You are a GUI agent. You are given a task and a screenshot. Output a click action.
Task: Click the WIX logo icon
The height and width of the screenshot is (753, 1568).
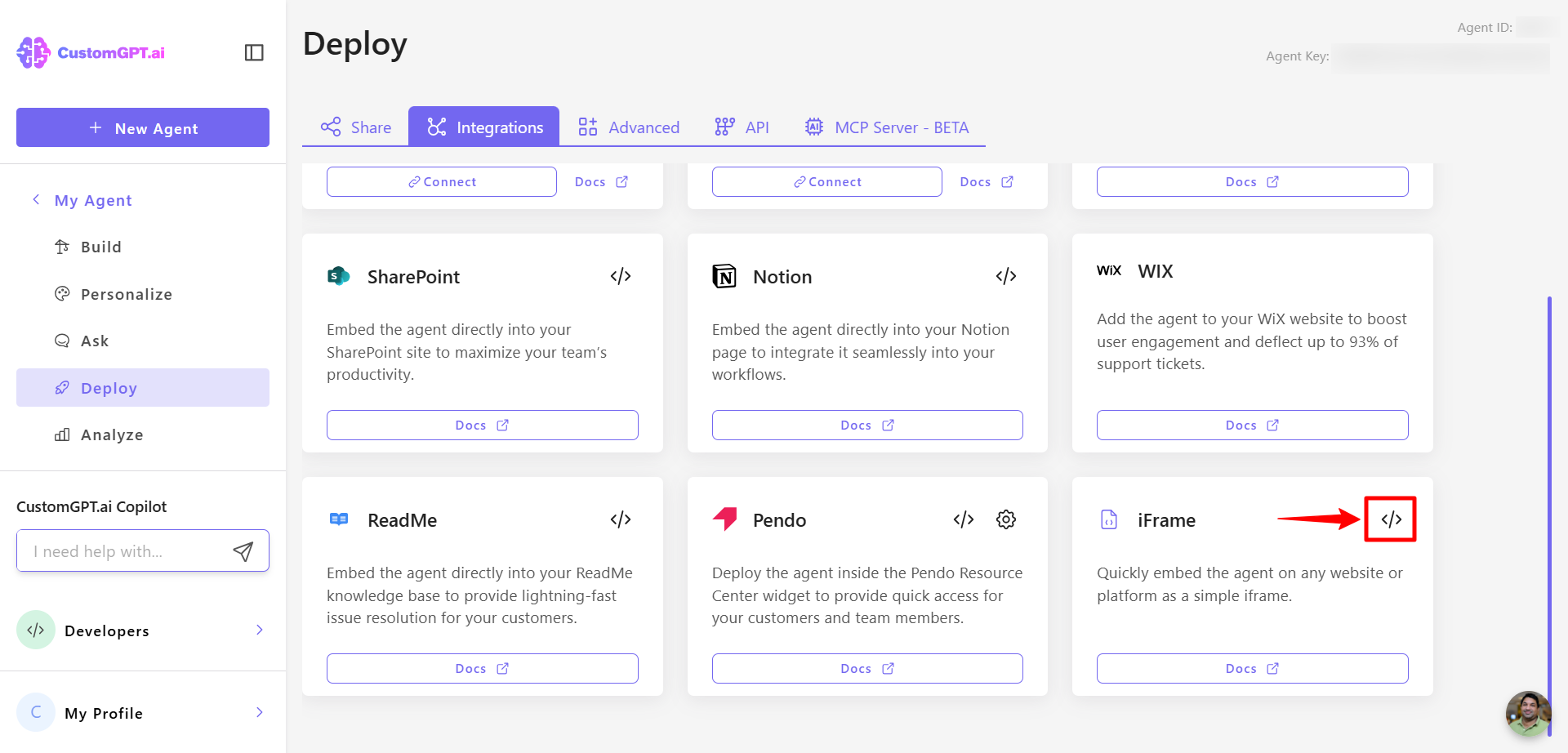tap(1109, 270)
